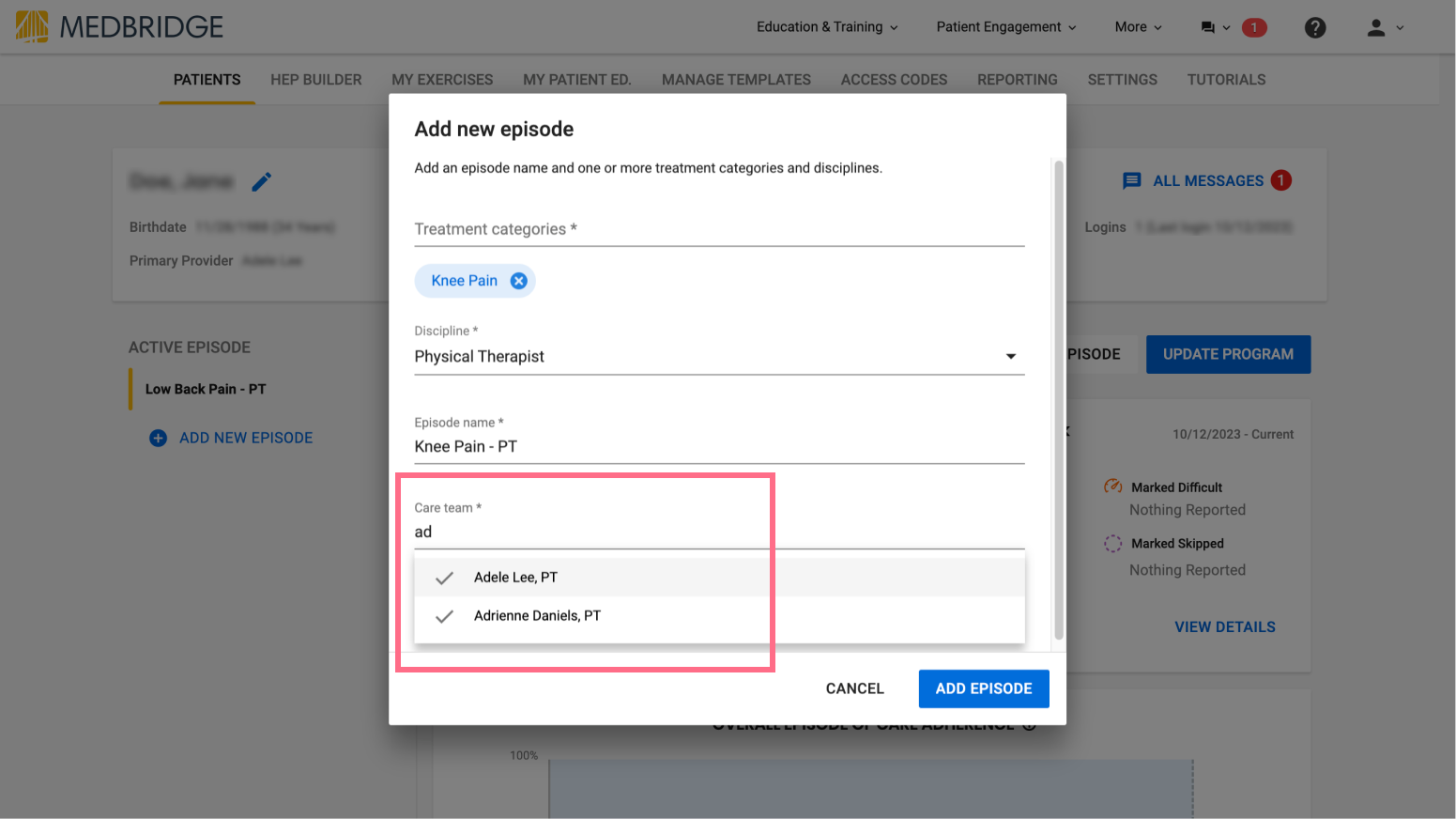Click the info icon by adherence heading
The image size is (1456, 819).
[x=1030, y=725]
